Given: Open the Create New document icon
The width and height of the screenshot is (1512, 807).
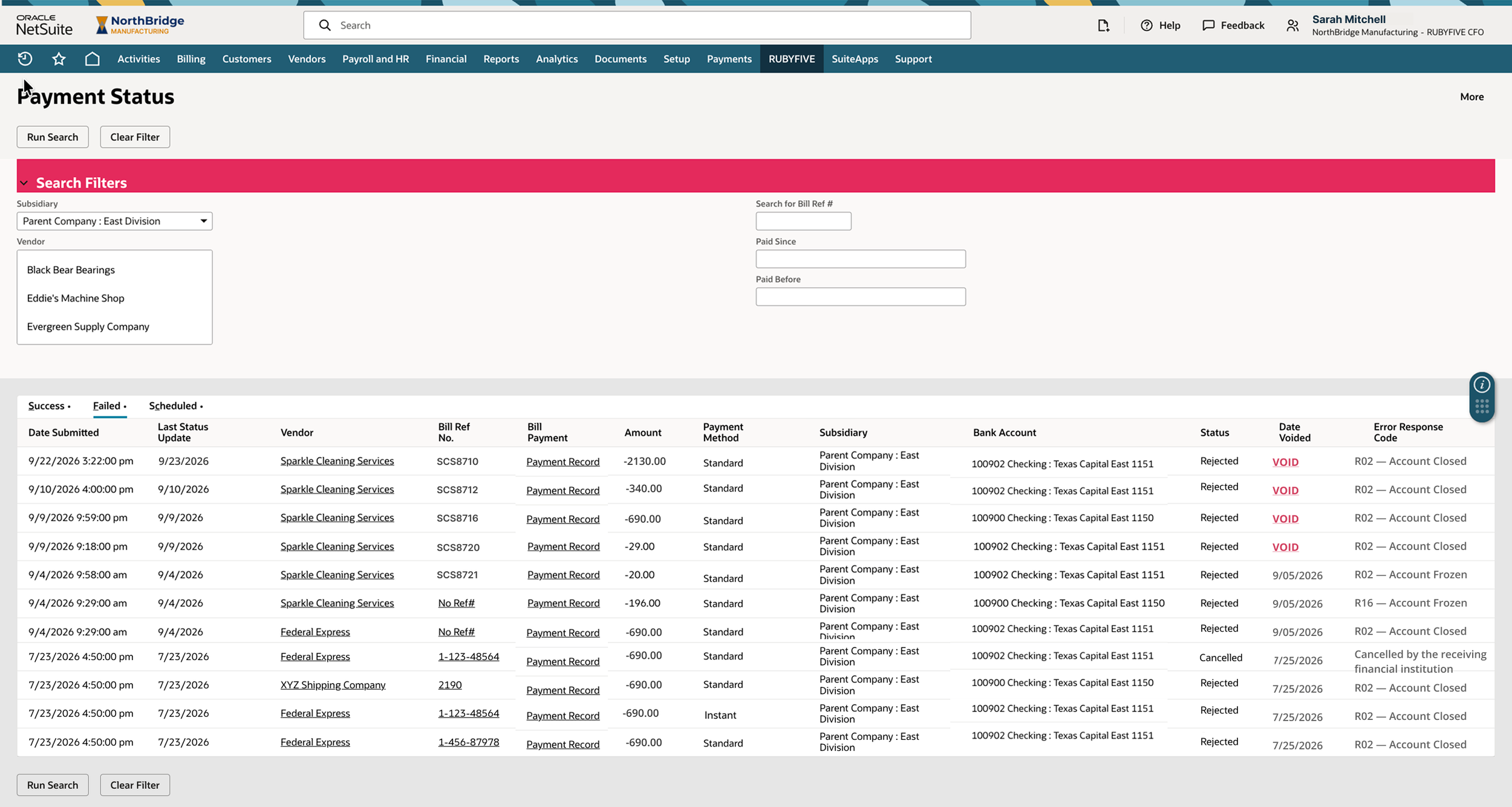Looking at the screenshot, I should click(1104, 25).
